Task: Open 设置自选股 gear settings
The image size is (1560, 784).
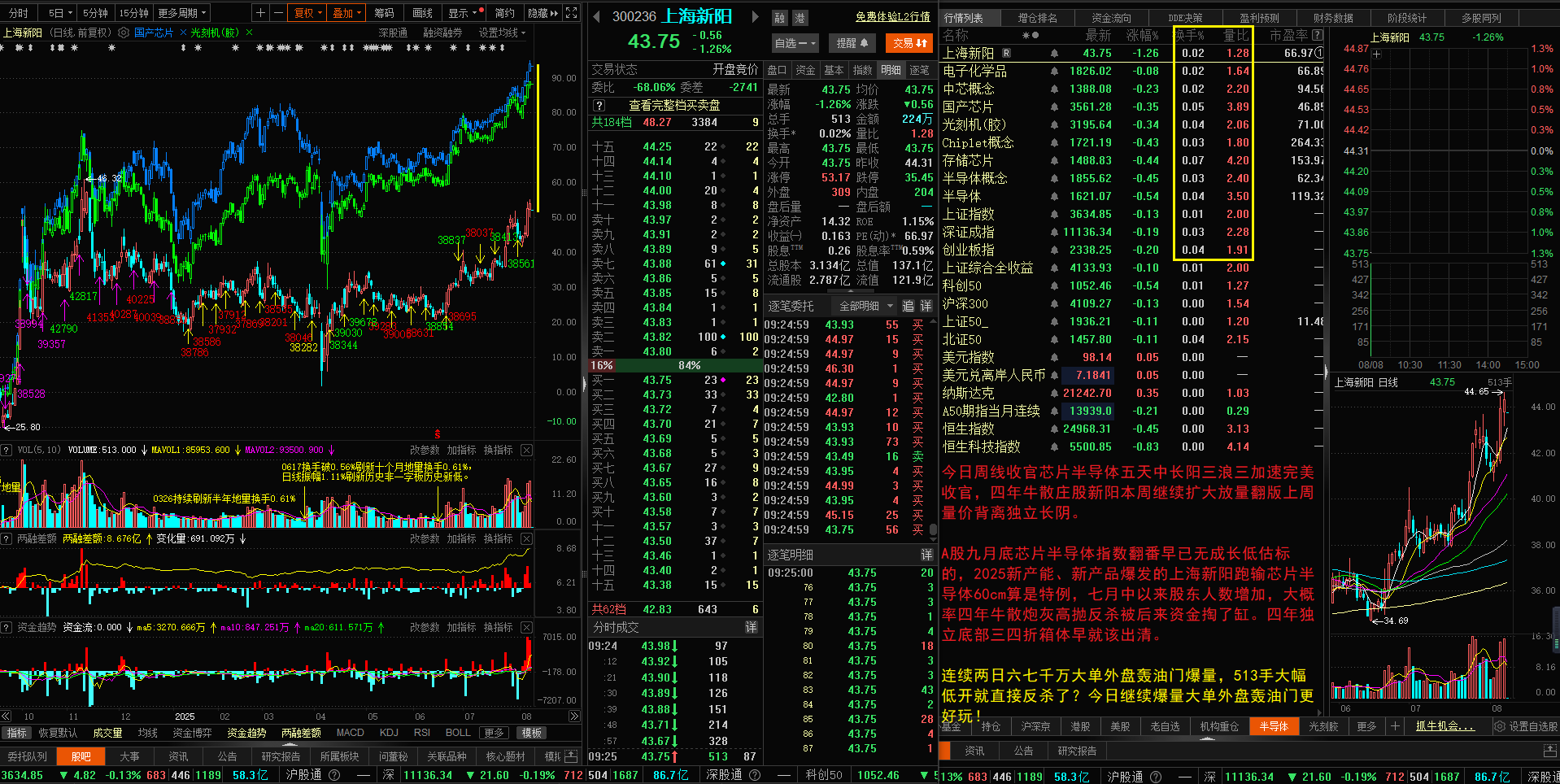Action: coord(1526,726)
